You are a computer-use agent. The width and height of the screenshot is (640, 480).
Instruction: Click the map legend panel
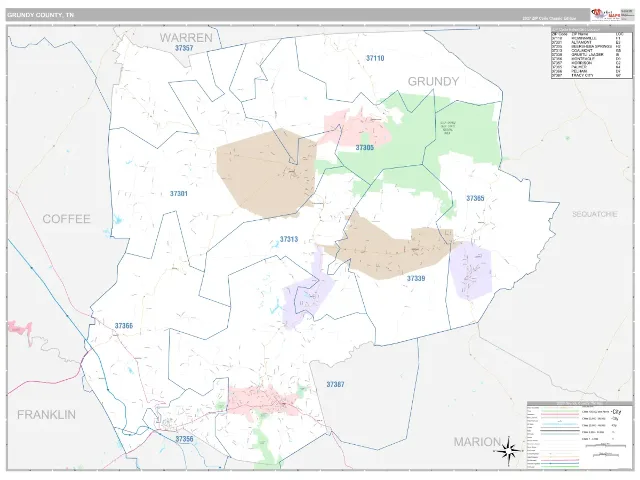click(x=580, y=436)
